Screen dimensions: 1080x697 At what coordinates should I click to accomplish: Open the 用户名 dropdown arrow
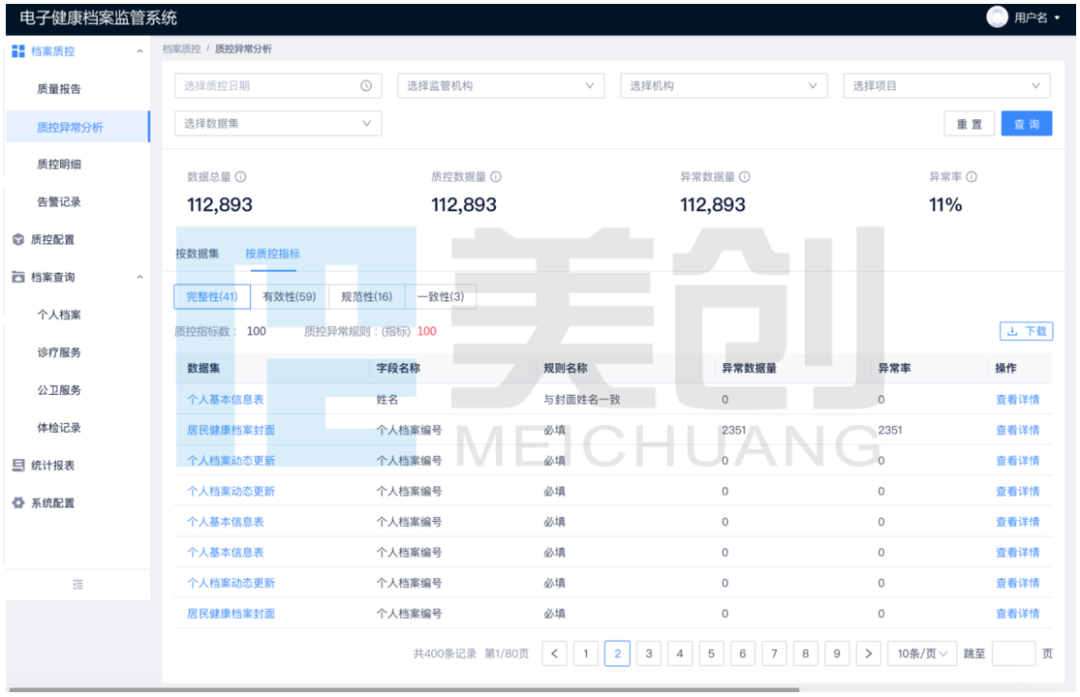(x=1057, y=18)
